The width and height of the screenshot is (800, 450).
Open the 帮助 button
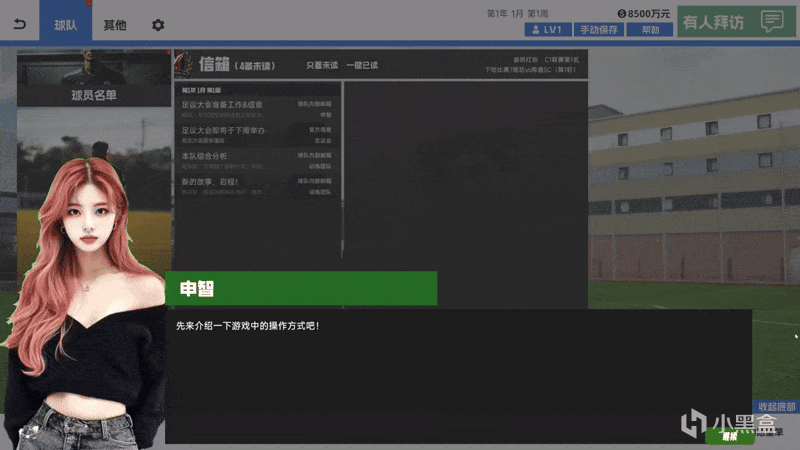[x=650, y=30]
